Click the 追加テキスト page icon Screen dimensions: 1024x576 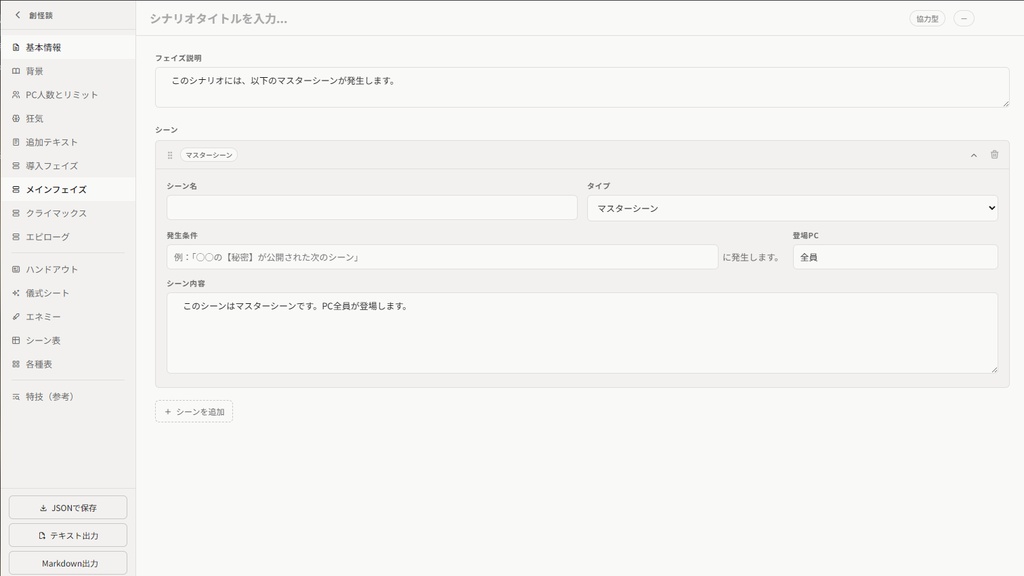16,142
